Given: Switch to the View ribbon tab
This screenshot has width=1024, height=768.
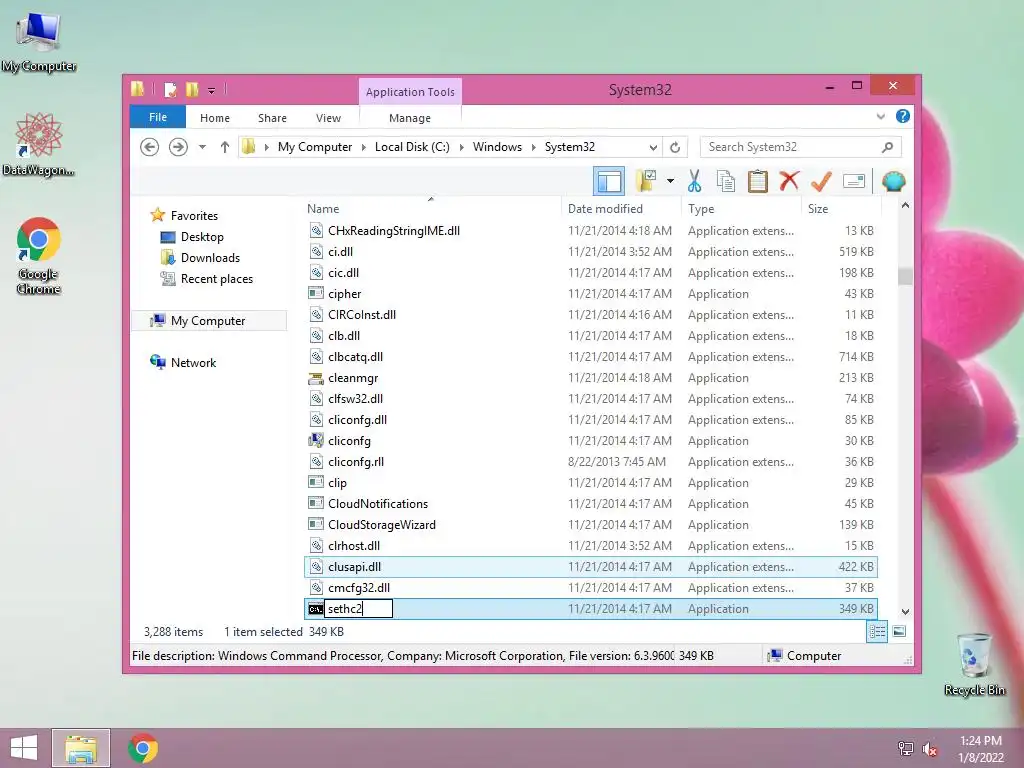Looking at the screenshot, I should click(x=328, y=118).
